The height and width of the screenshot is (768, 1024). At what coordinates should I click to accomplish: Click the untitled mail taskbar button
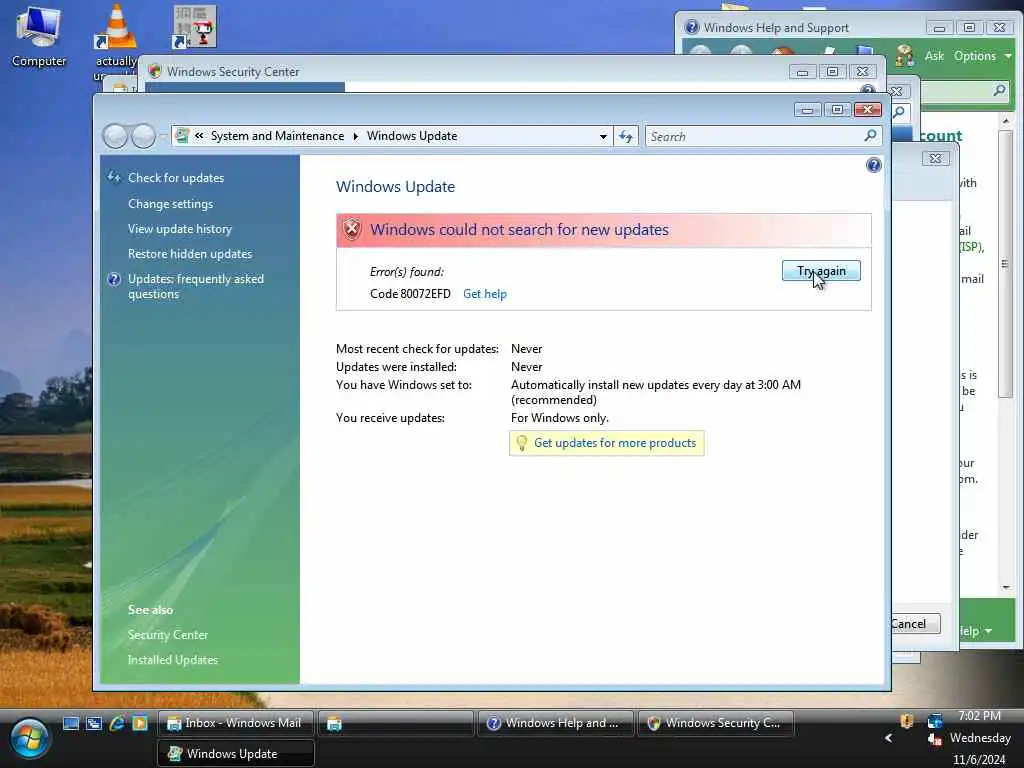point(395,723)
